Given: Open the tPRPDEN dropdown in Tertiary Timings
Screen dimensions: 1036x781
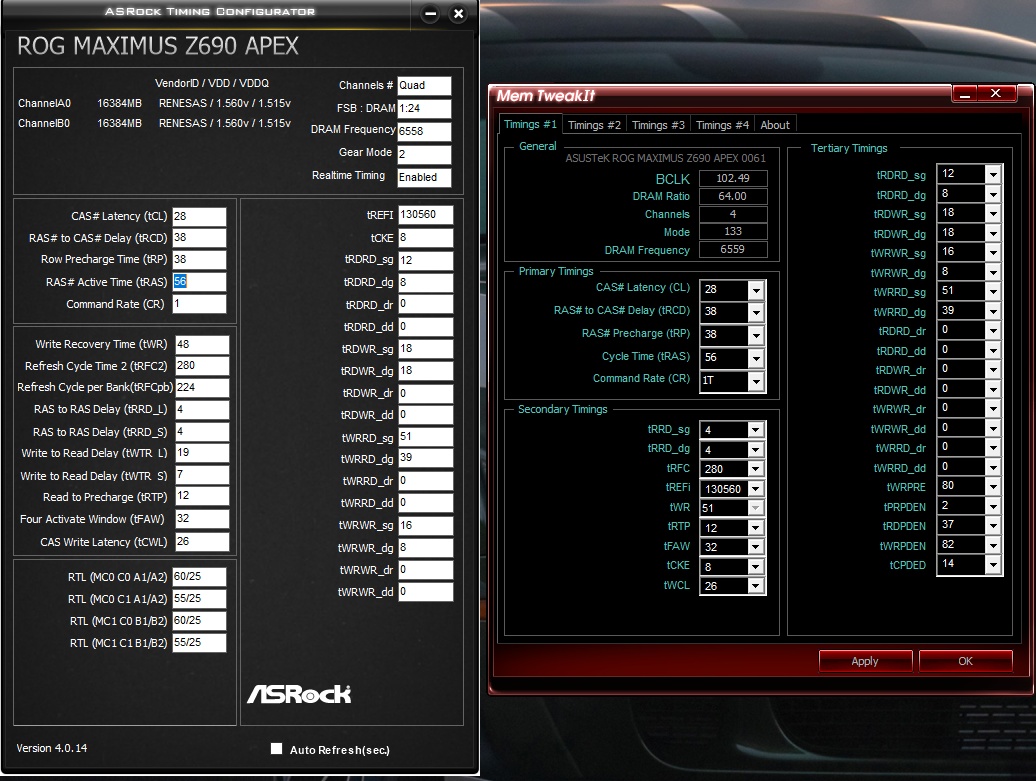Looking at the screenshot, I should point(992,506).
